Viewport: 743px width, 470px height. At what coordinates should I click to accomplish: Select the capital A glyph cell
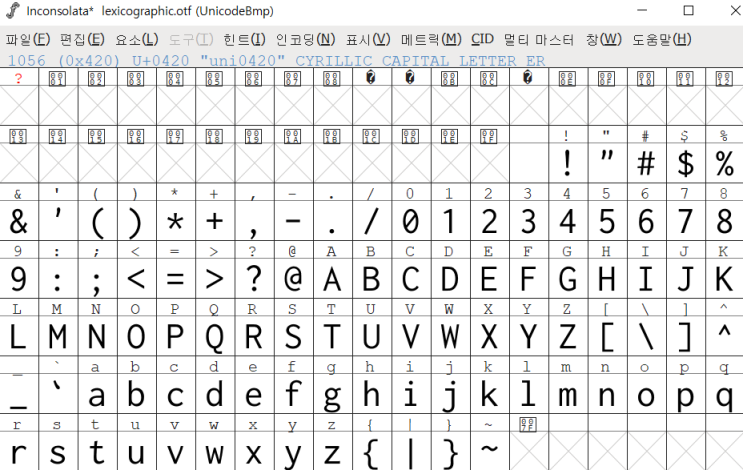coord(333,279)
